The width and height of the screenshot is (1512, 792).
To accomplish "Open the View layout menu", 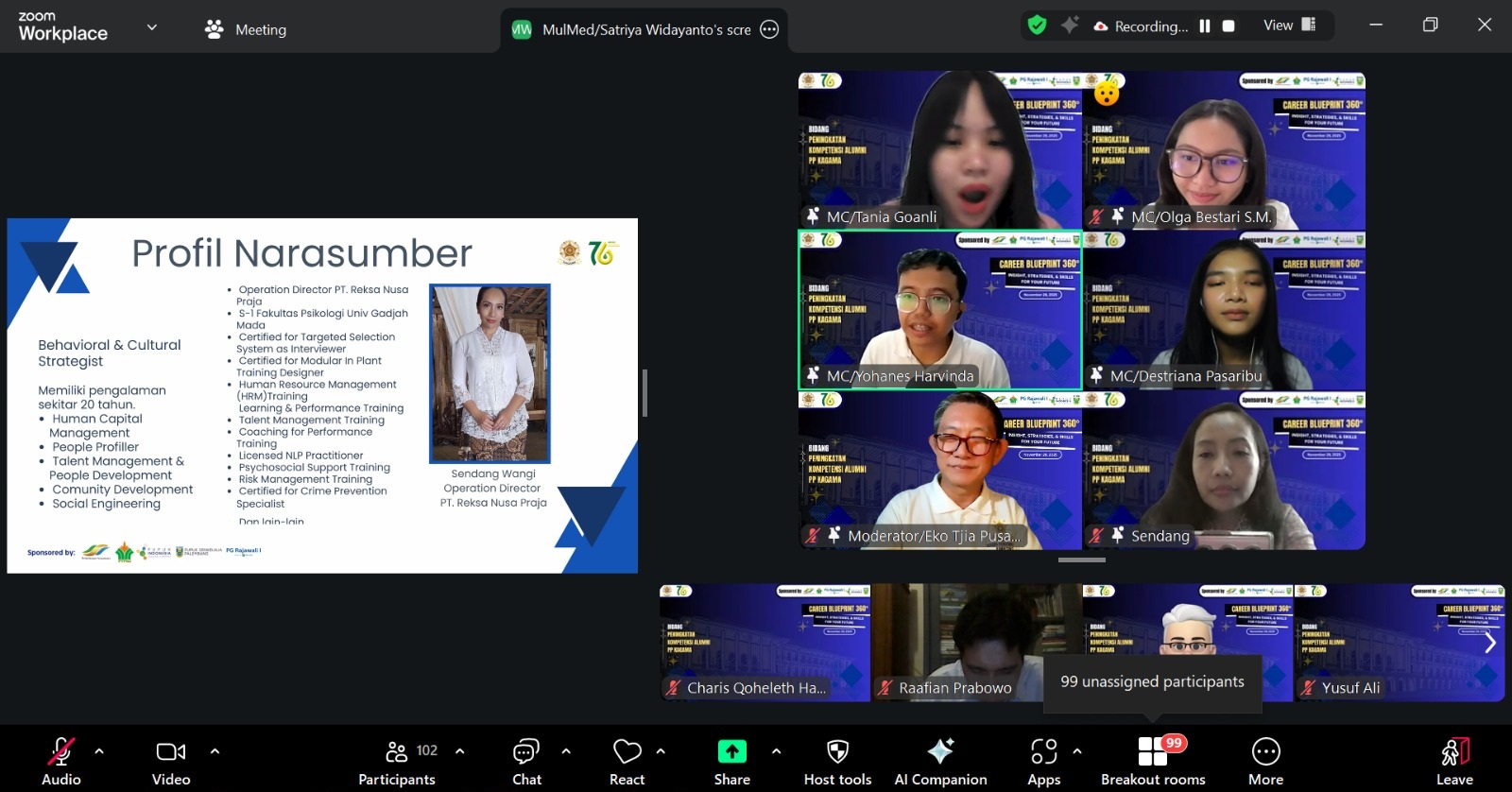I will 1289,26.
